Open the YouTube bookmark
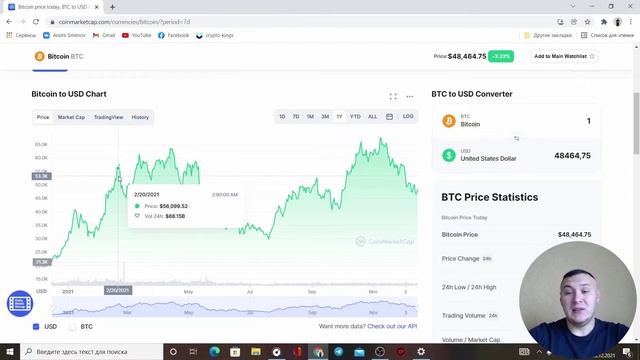 coord(137,36)
